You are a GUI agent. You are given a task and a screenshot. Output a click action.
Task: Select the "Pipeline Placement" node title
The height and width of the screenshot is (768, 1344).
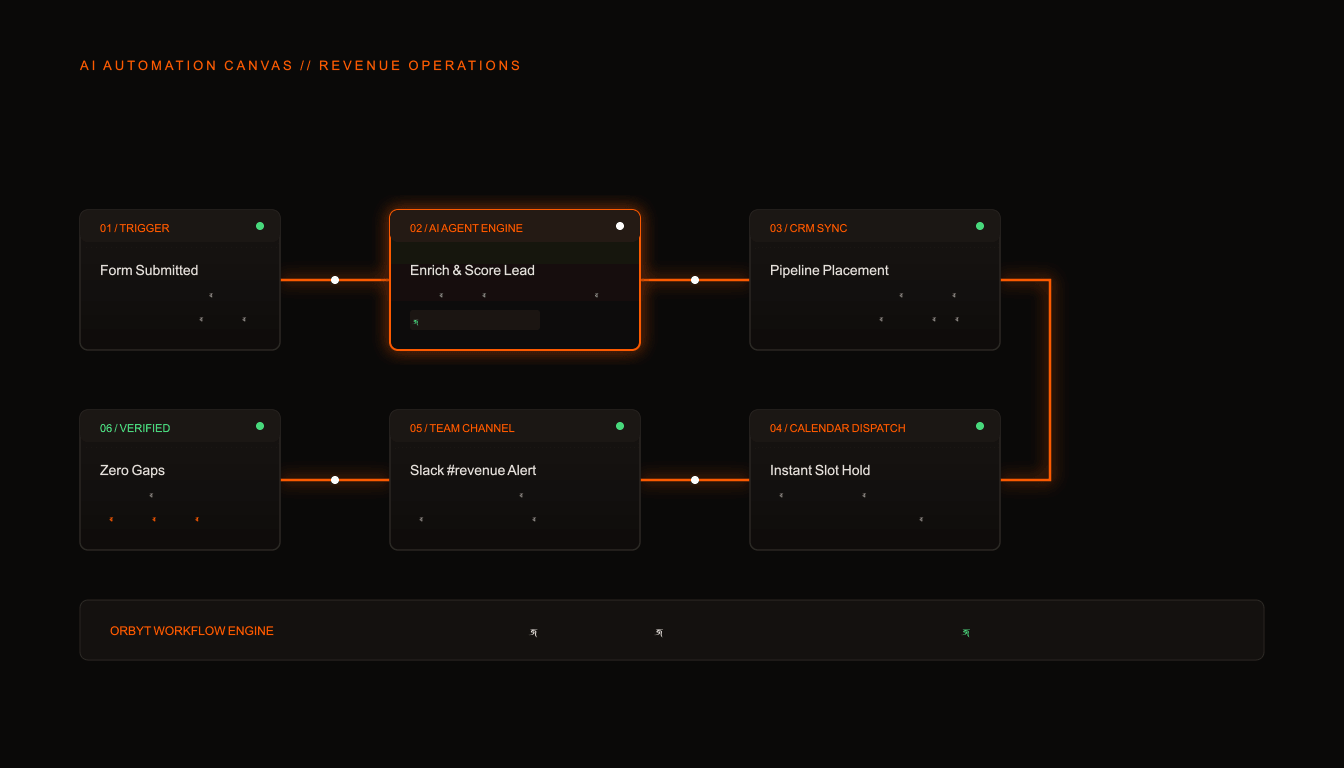[829, 270]
